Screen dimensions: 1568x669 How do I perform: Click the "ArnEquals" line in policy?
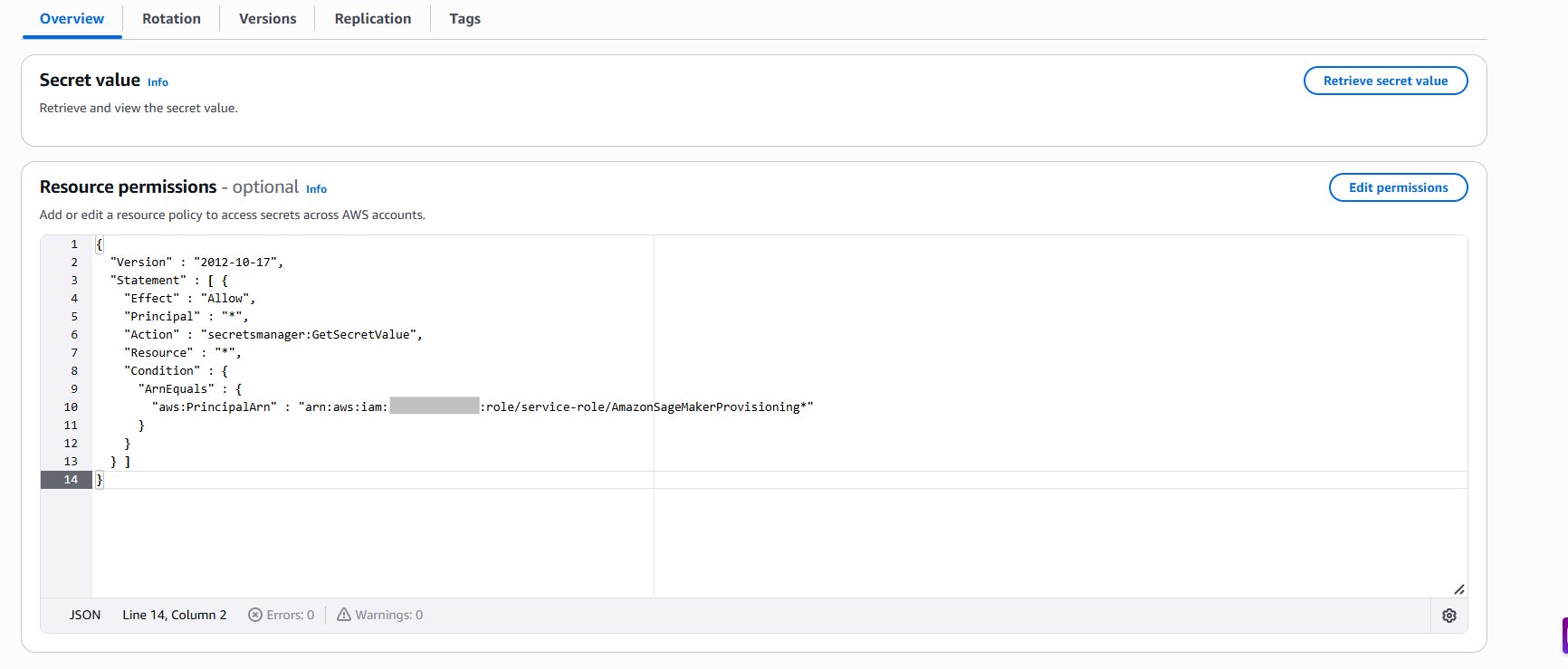[x=190, y=389]
